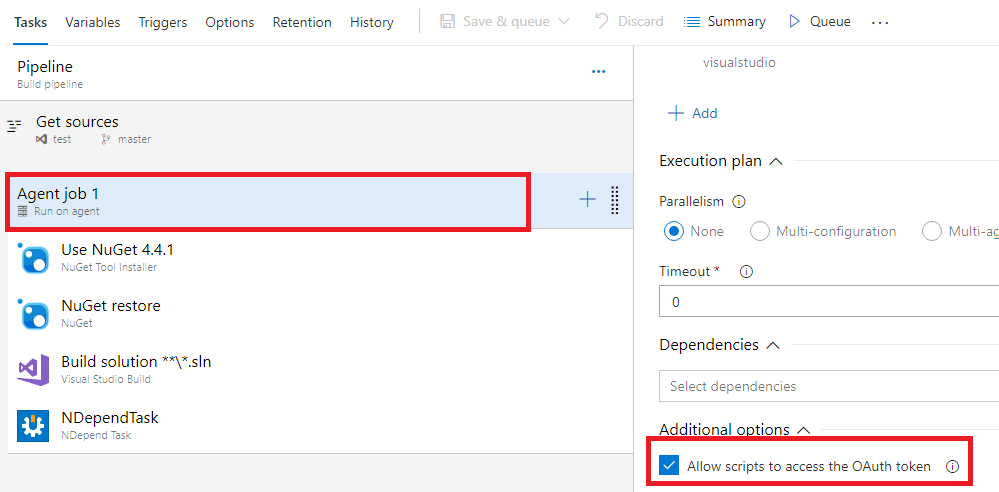Image resolution: width=999 pixels, height=492 pixels.
Task: Add a task to Agent job 1
Action: coord(587,200)
